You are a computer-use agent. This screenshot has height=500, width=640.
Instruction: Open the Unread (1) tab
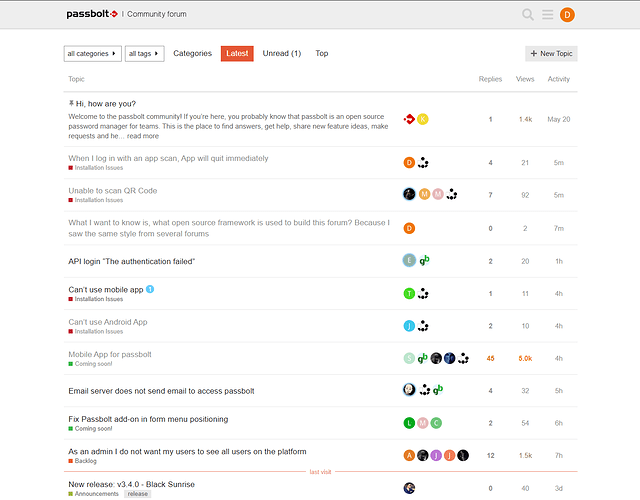point(282,53)
